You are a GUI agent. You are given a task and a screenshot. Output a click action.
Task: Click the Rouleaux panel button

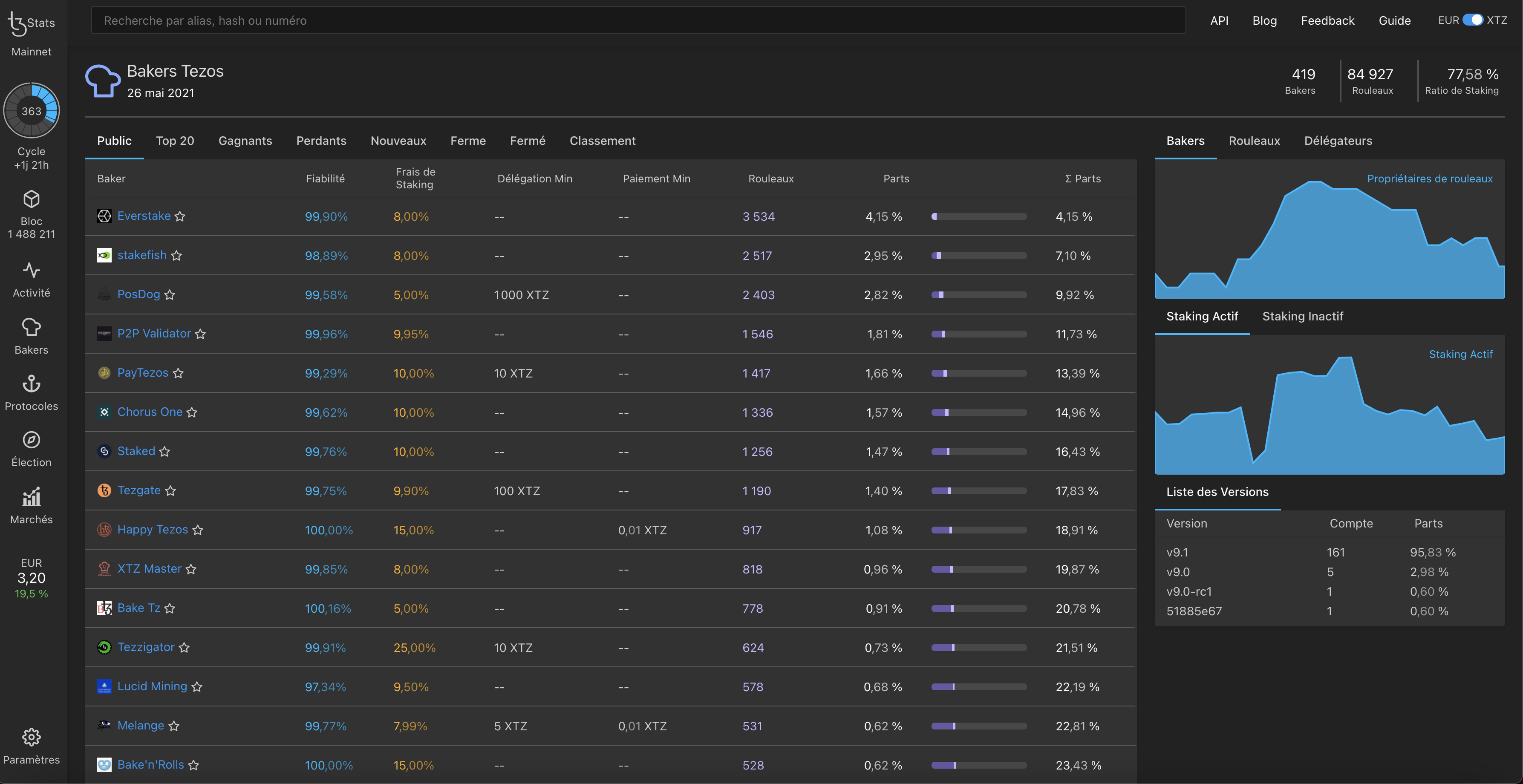pyautogui.click(x=1254, y=141)
